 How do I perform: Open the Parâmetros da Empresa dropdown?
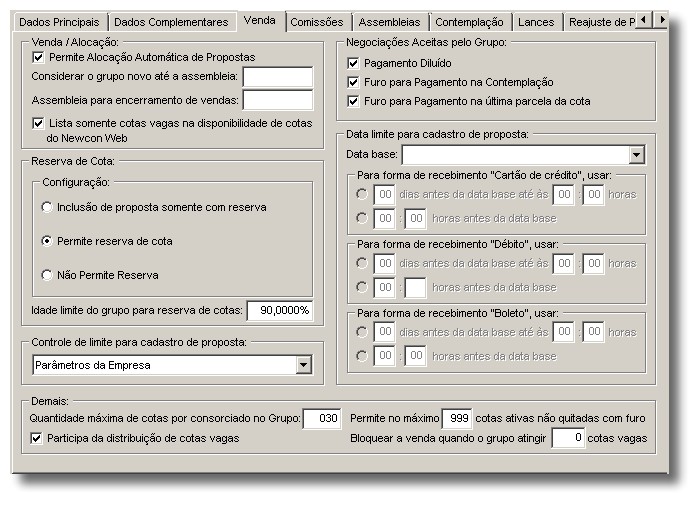tap(303, 365)
